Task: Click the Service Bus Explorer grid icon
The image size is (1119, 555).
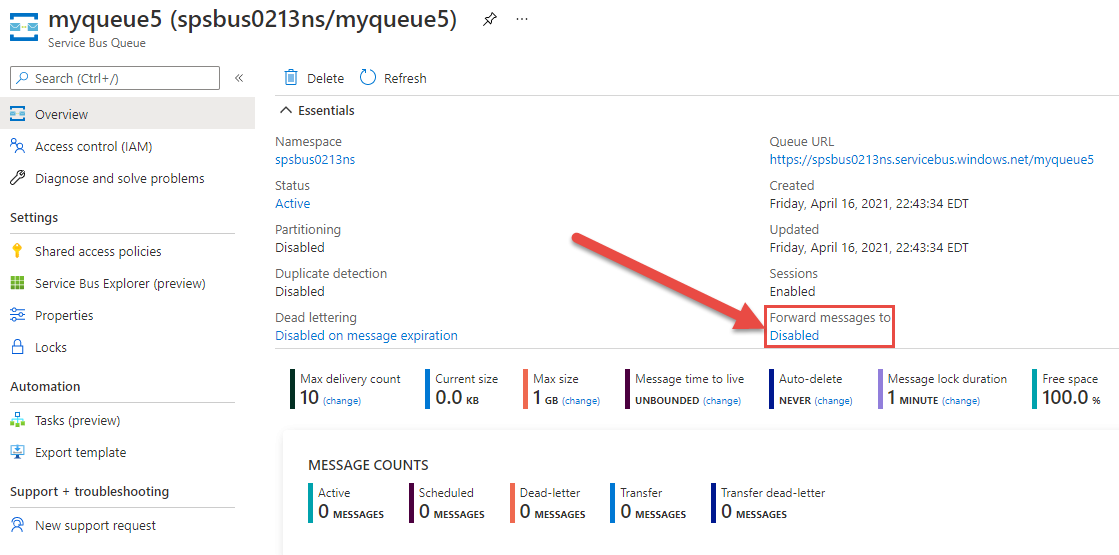Action: tap(18, 283)
